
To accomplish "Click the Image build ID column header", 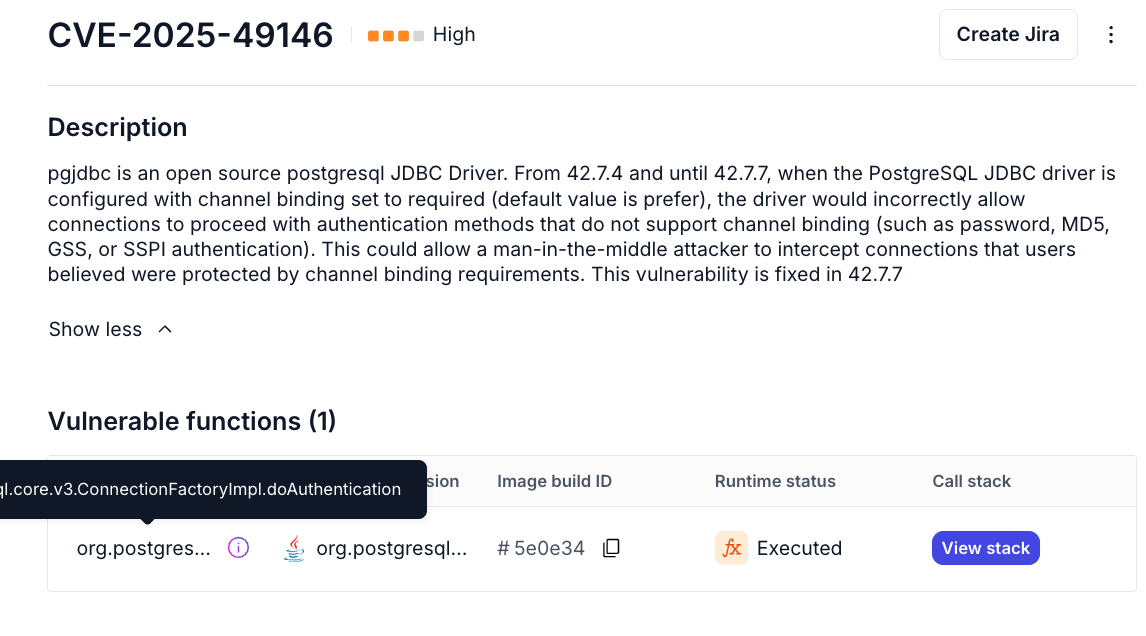I will point(554,481).
